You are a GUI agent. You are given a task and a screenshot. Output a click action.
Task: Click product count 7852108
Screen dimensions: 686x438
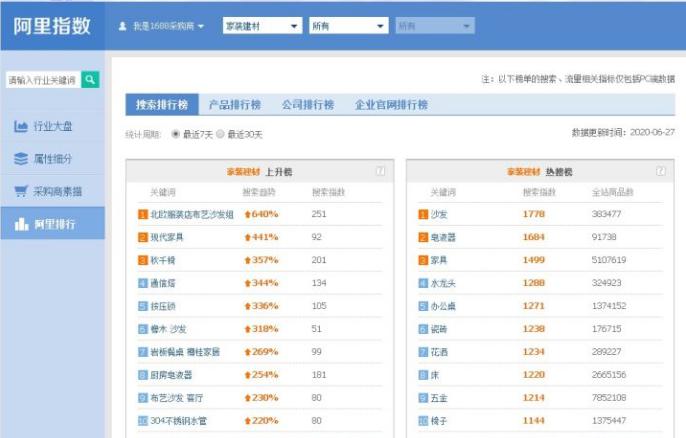pos(609,398)
